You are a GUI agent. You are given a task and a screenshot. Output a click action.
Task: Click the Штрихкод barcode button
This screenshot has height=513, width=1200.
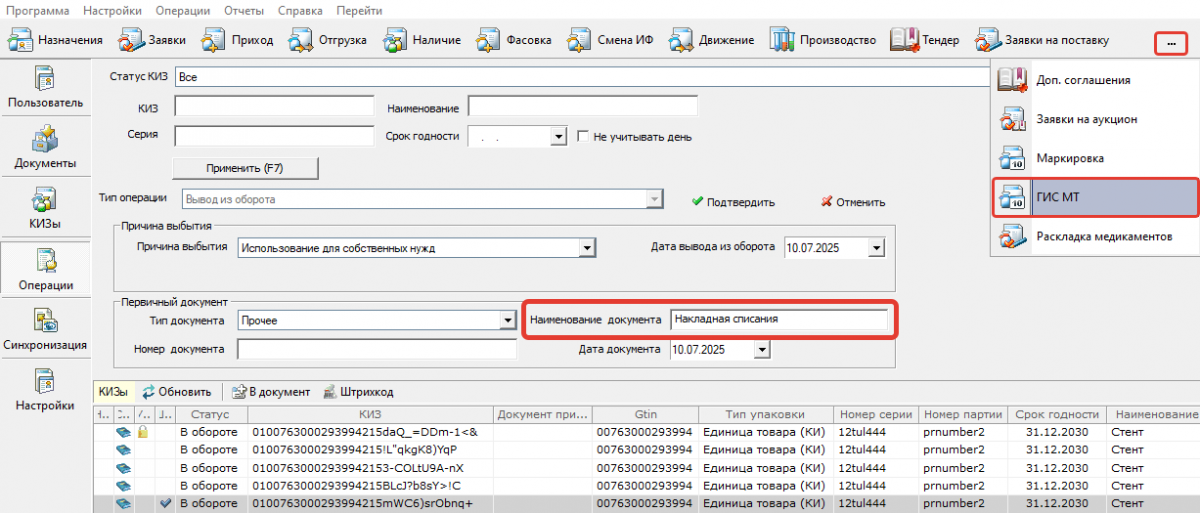tap(358, 392)
